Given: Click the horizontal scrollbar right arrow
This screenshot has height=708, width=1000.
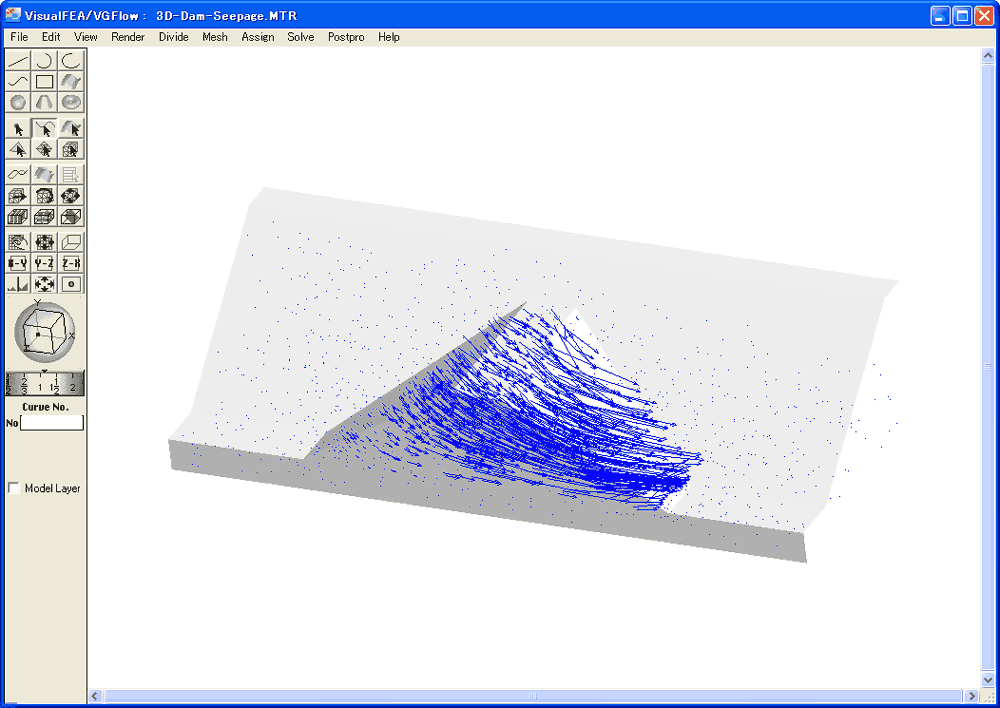Looking at the screenshot, I should pos(972,696).
